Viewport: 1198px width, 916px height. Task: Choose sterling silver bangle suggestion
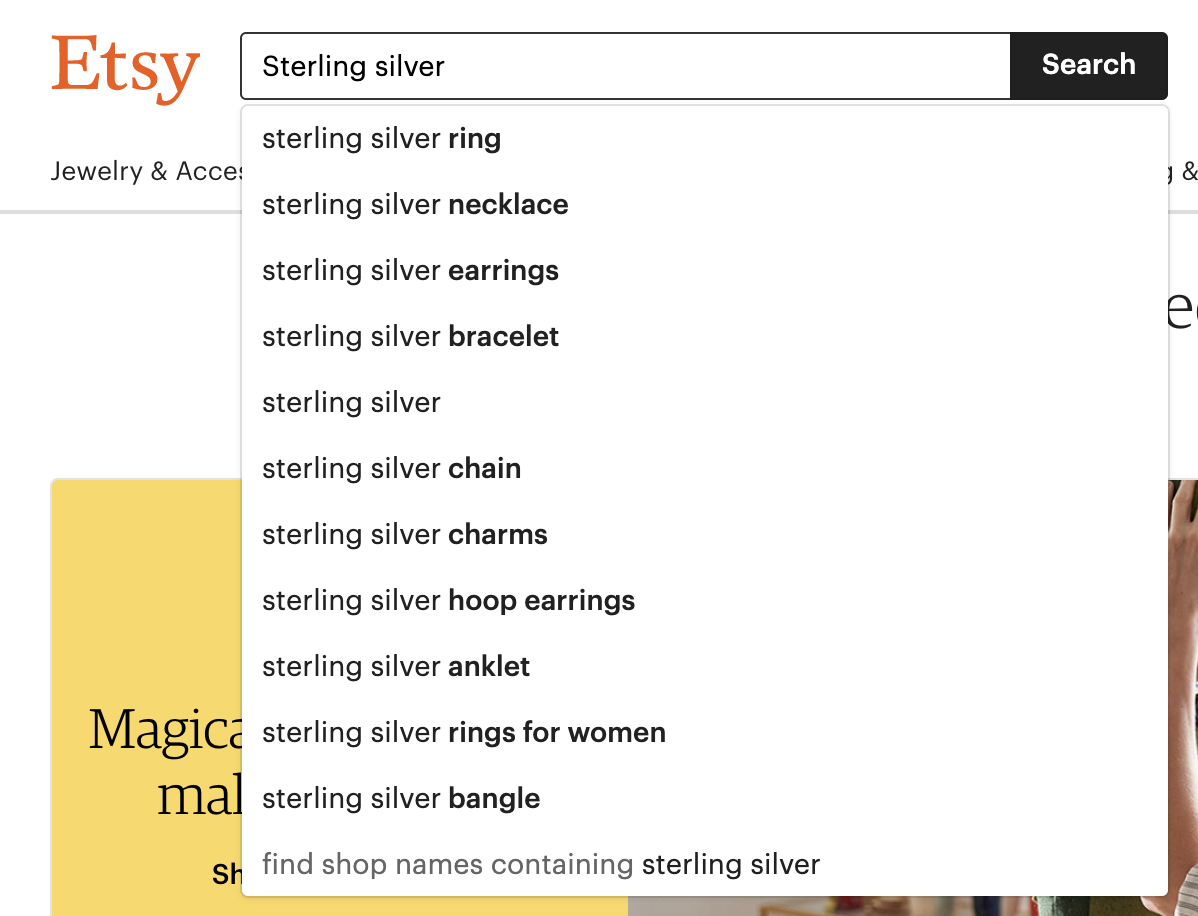(x=704, y=798)
